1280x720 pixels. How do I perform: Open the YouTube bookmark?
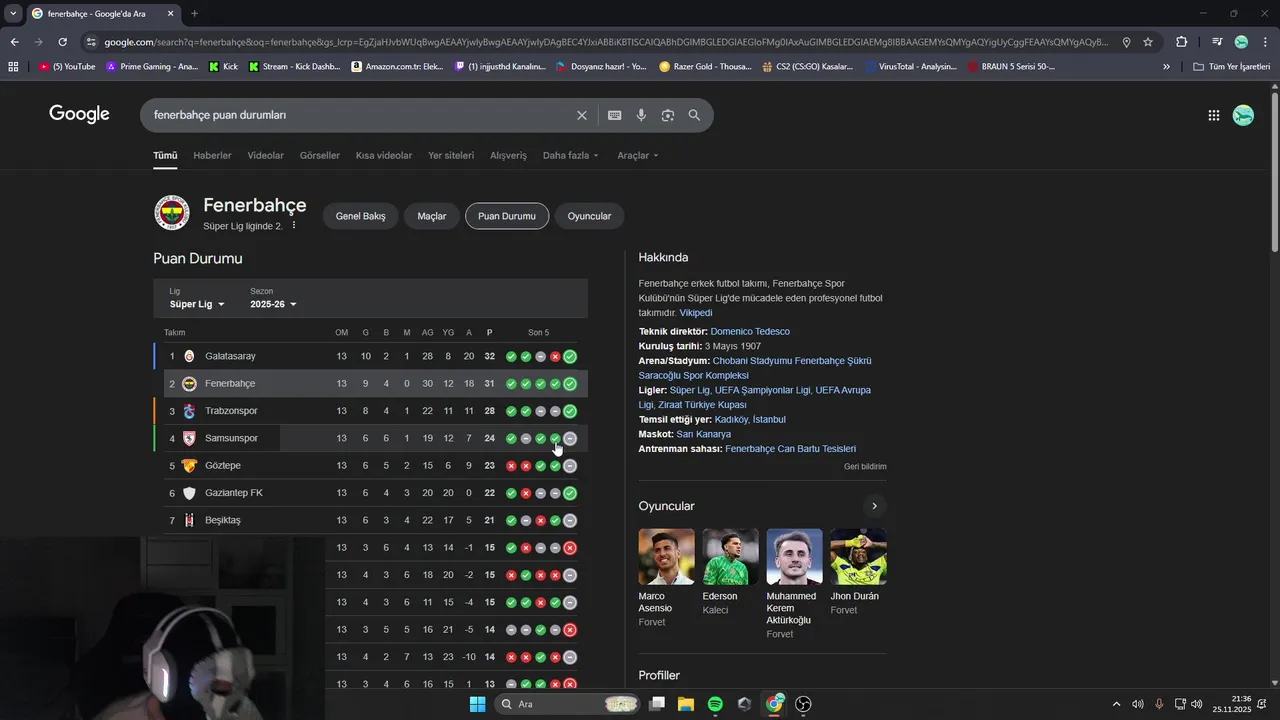67,67
